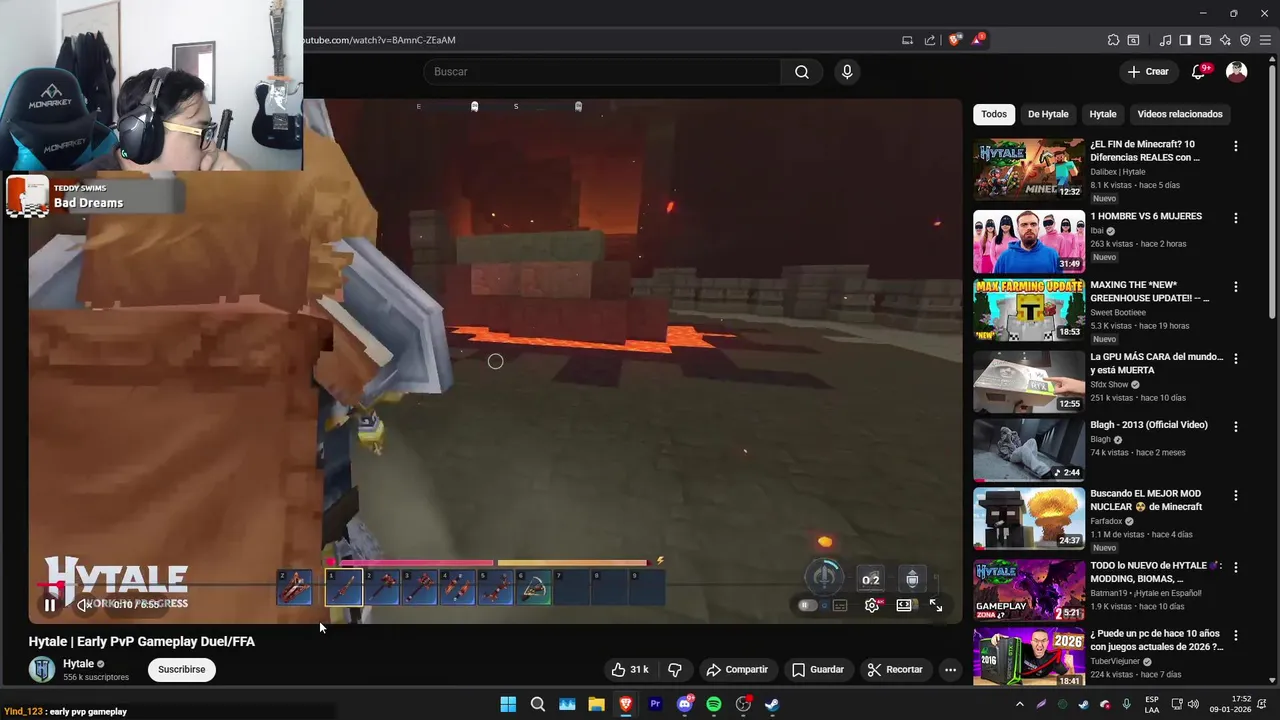Click the share page icon in address bar
1280x720 pixels.
pos(930,40)
